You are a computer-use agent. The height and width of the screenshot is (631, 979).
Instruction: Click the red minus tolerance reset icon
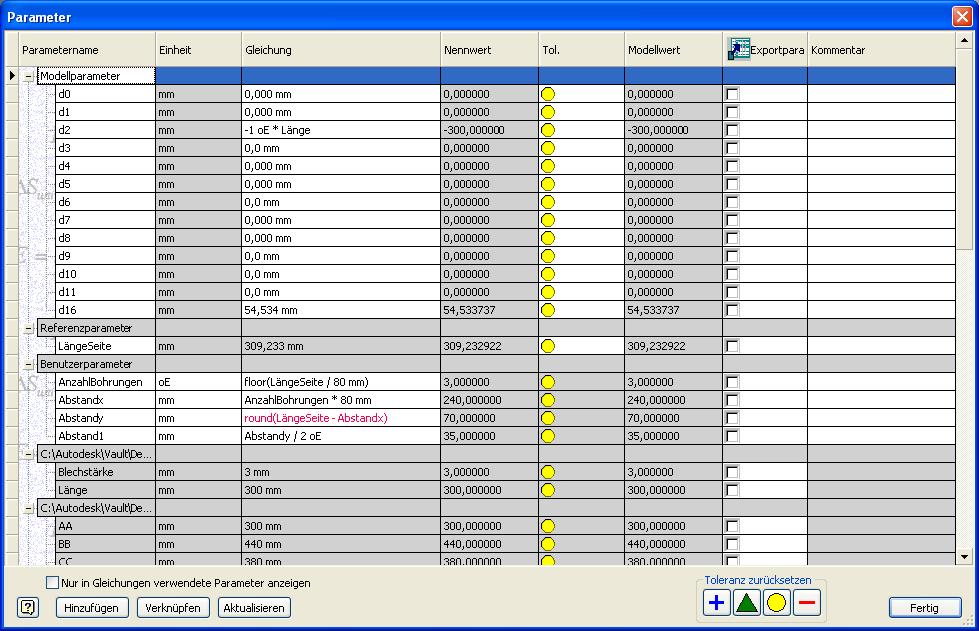807,603
